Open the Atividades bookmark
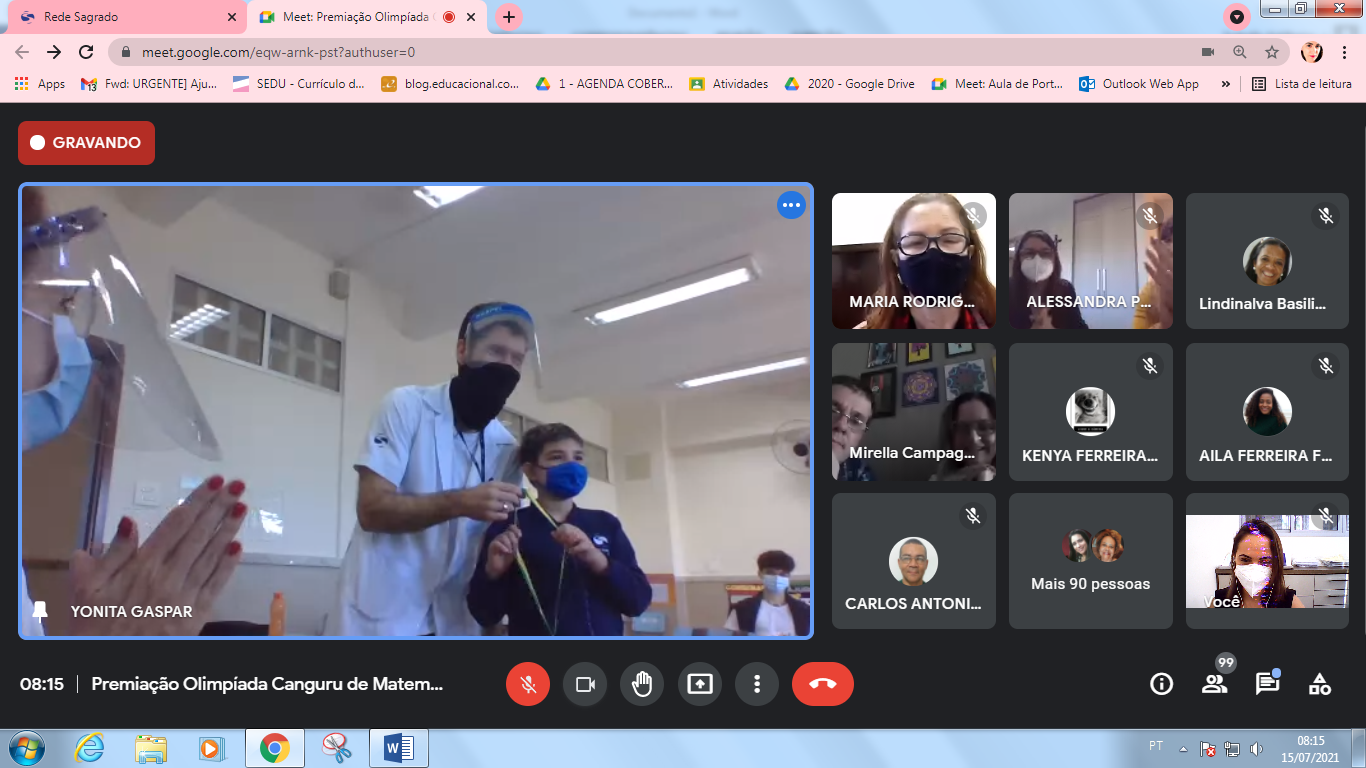The width and height of the screenshot is (1366, 768). click(x=728, y=84)
